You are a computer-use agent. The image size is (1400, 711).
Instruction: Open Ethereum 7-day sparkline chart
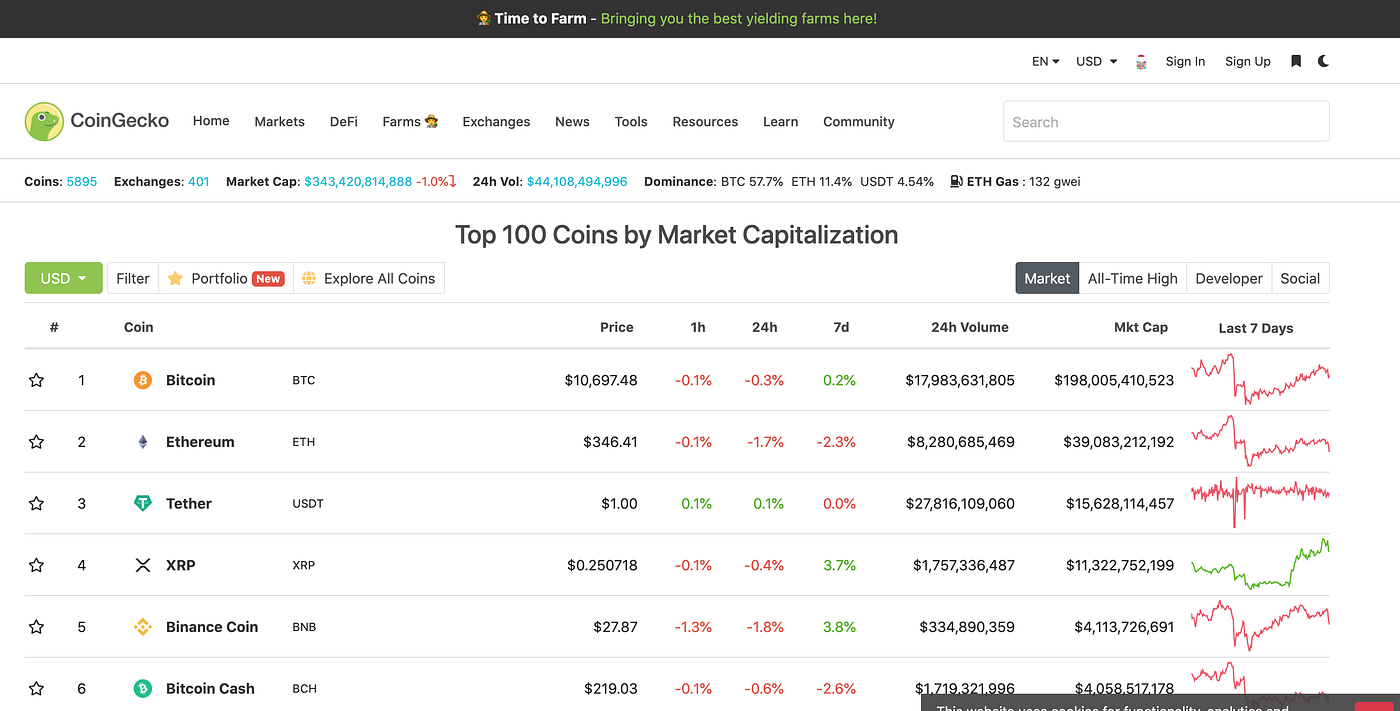point(1260,441)
